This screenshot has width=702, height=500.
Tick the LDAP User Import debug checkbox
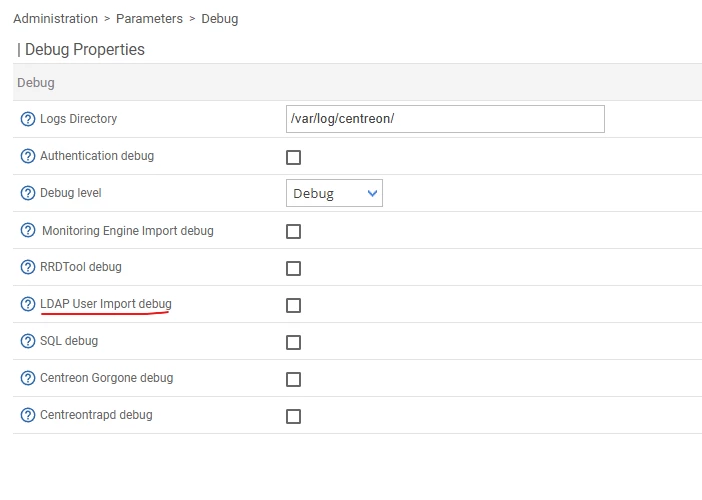pos(293,305)
